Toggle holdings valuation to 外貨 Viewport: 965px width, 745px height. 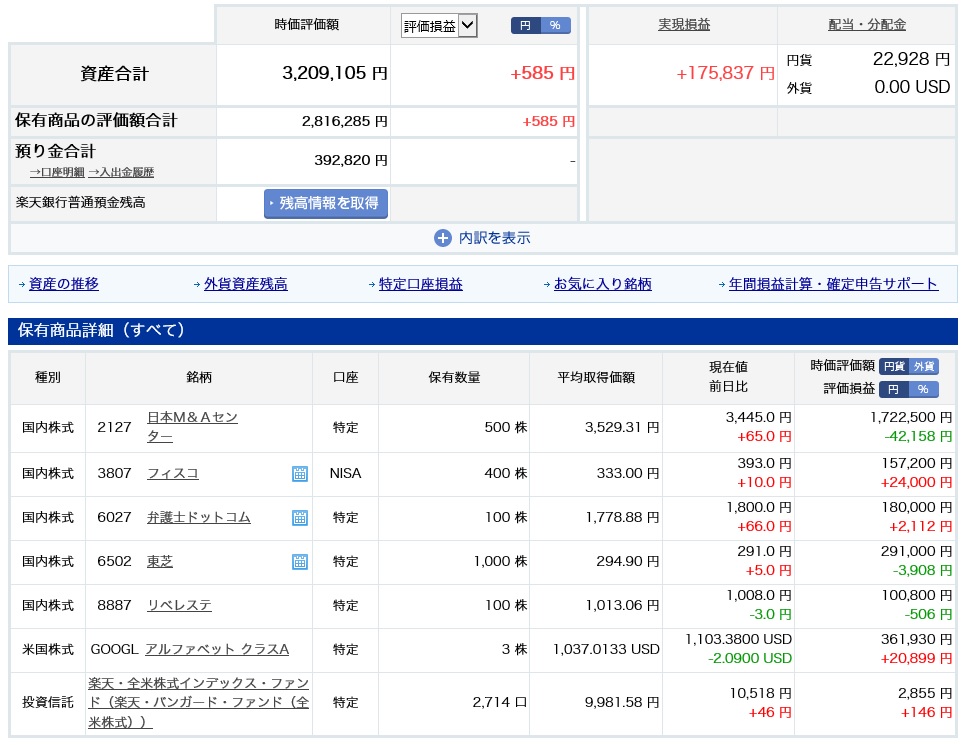[924, 366]
